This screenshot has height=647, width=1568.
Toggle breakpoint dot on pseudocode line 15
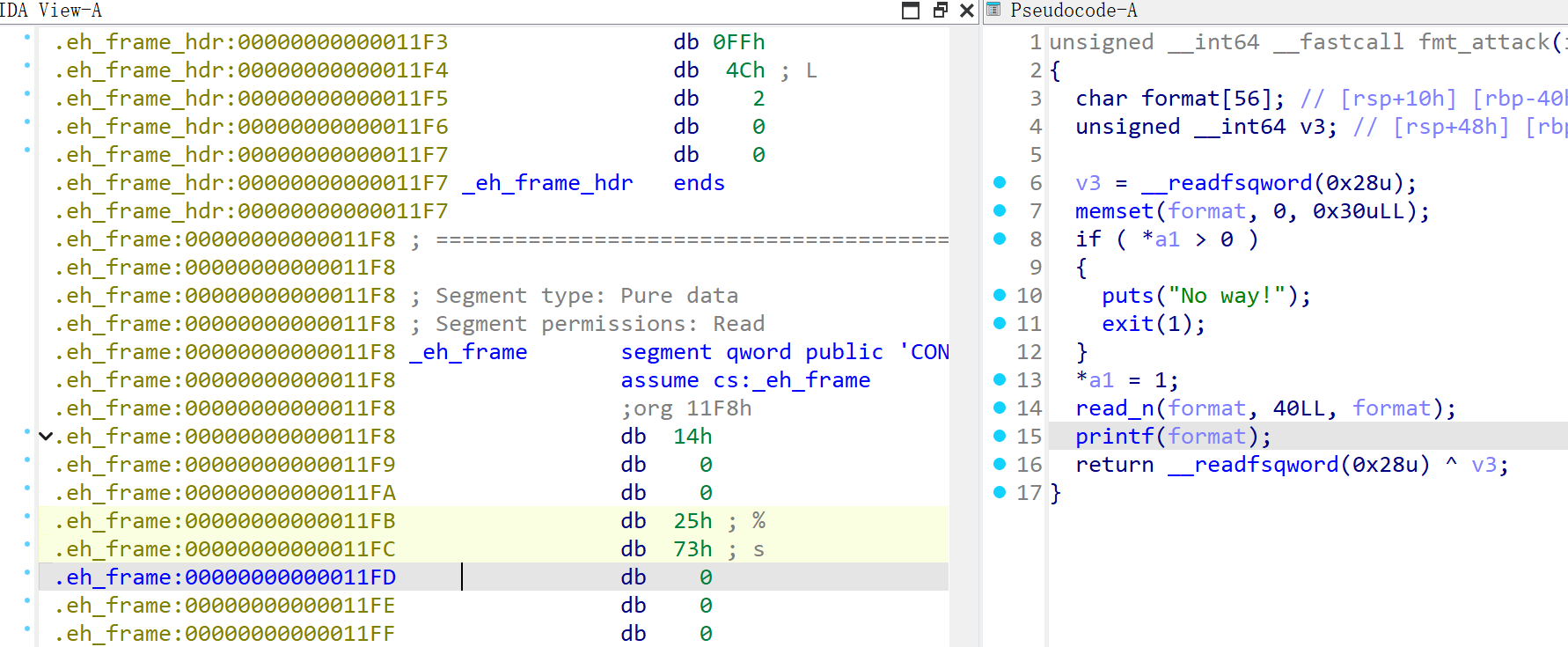pyautogui.click(x=1000, y=436)
